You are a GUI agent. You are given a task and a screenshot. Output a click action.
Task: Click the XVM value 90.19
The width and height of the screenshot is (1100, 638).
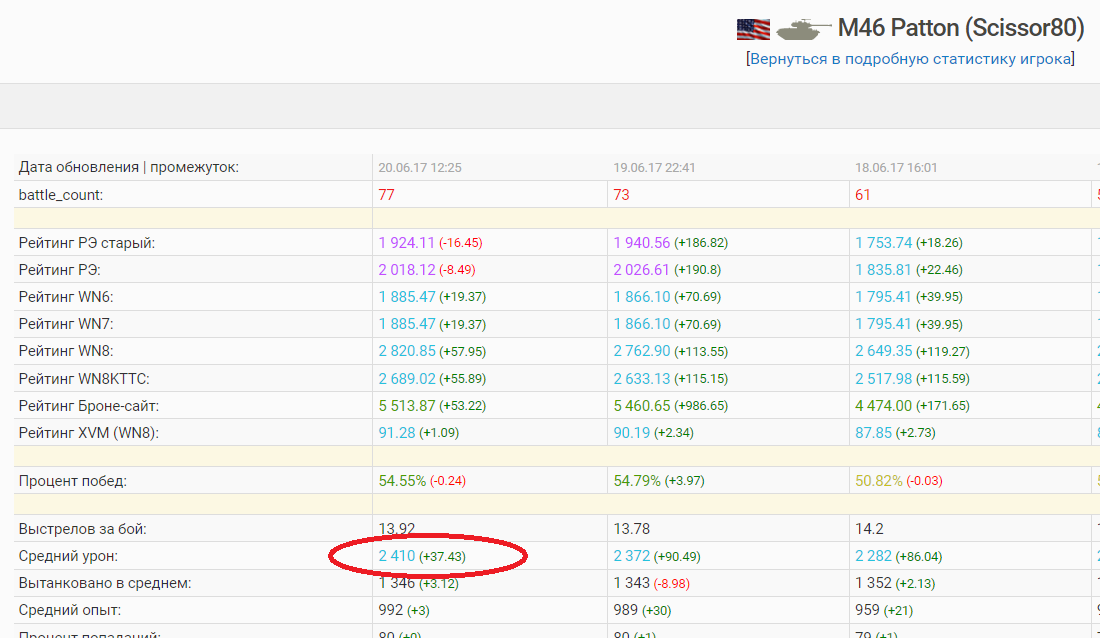tap(632, 433)
